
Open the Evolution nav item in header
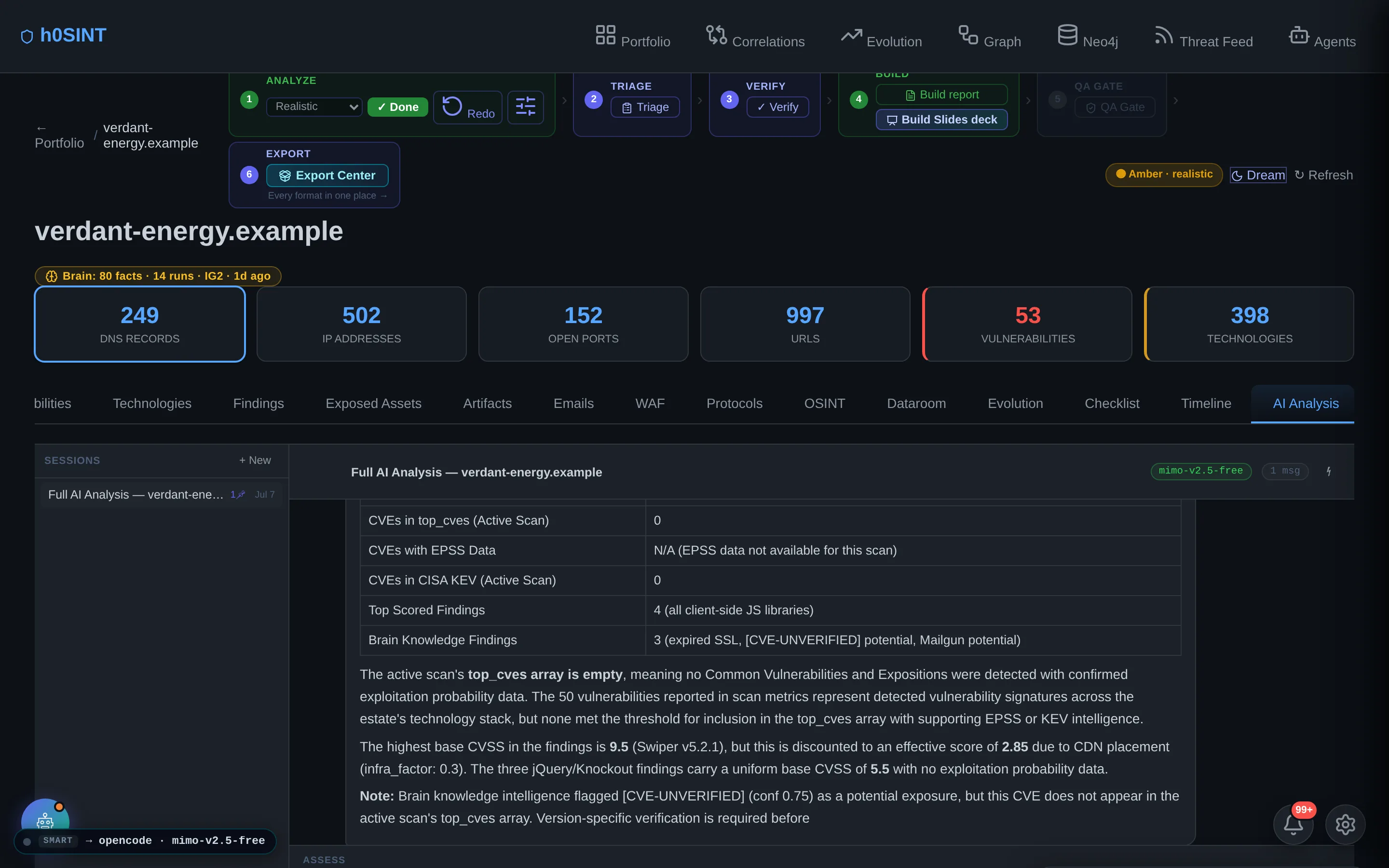882,36
